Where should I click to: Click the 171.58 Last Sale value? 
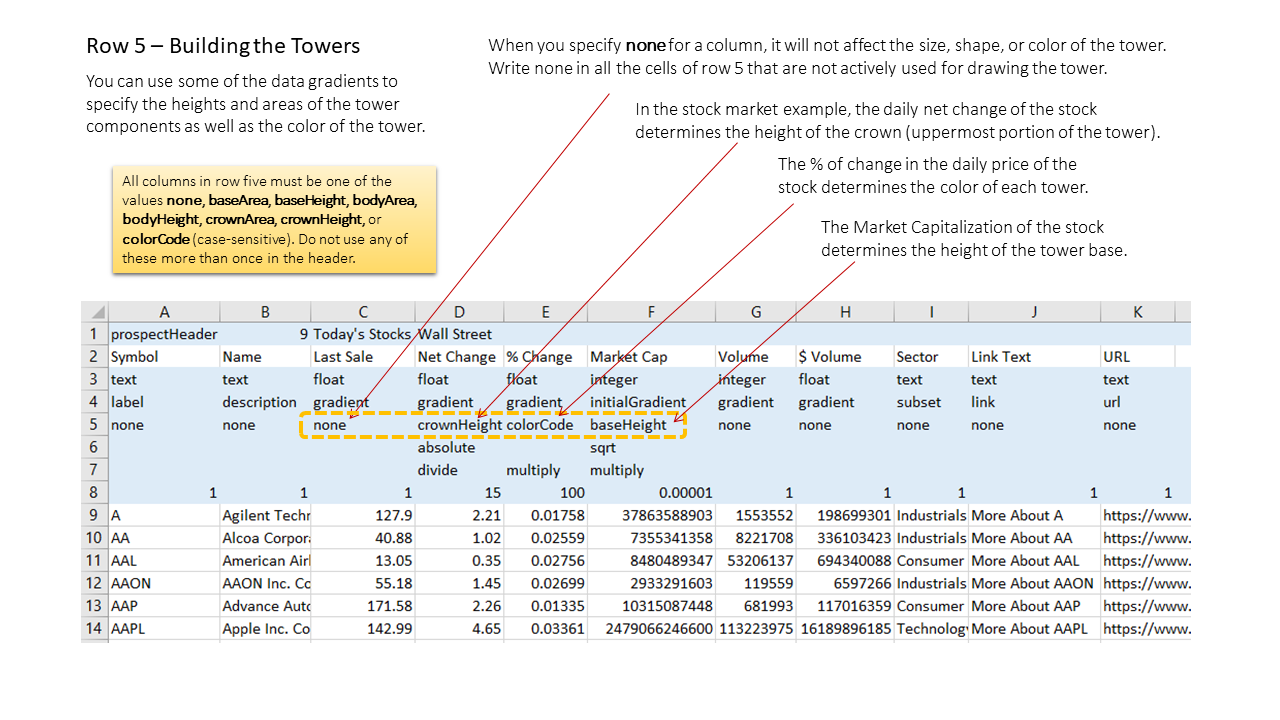(363, 606)
